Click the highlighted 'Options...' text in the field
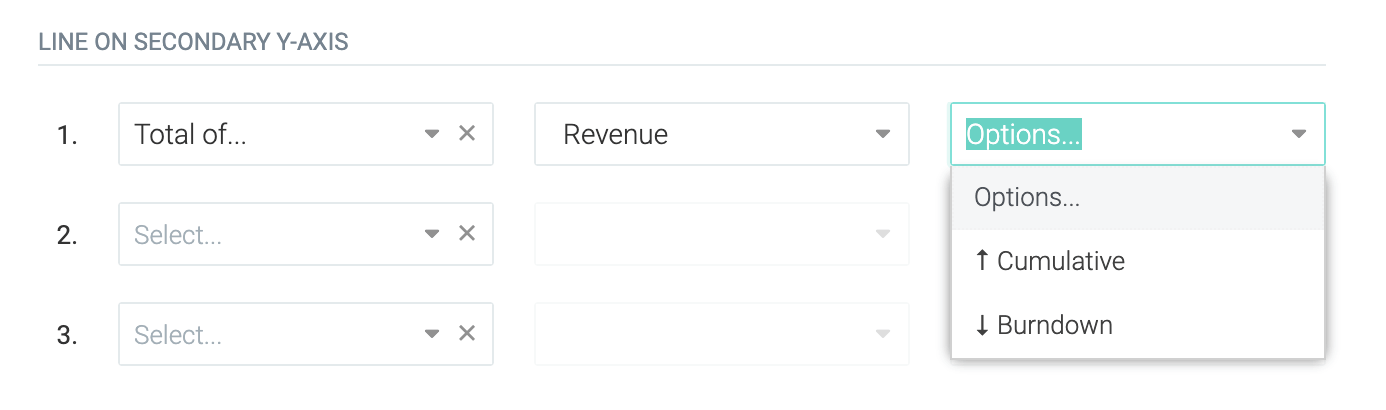This screenshot has height=410, width=1386. pos(1024,134)
